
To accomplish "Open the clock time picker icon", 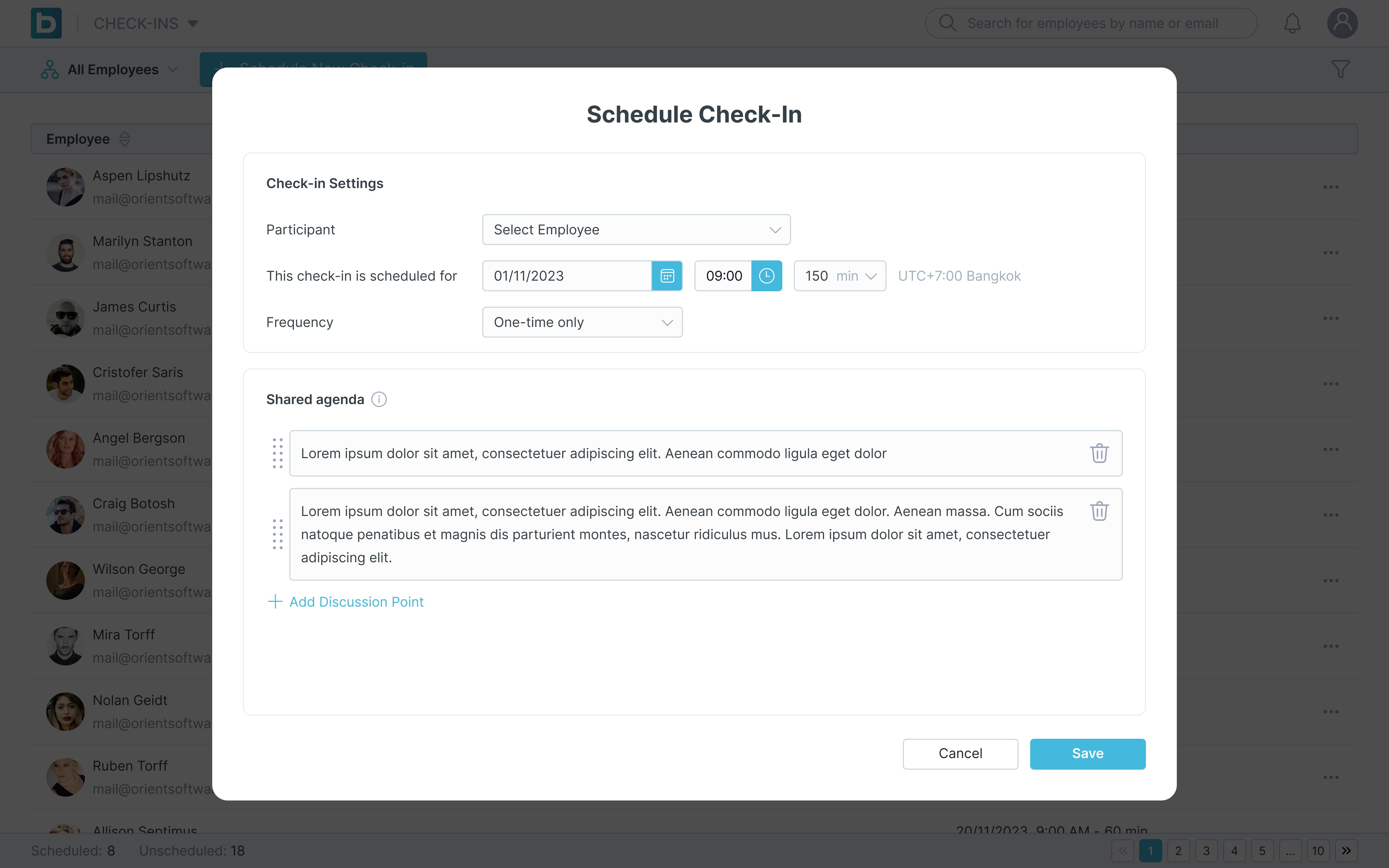I will (x=767, y=276).
